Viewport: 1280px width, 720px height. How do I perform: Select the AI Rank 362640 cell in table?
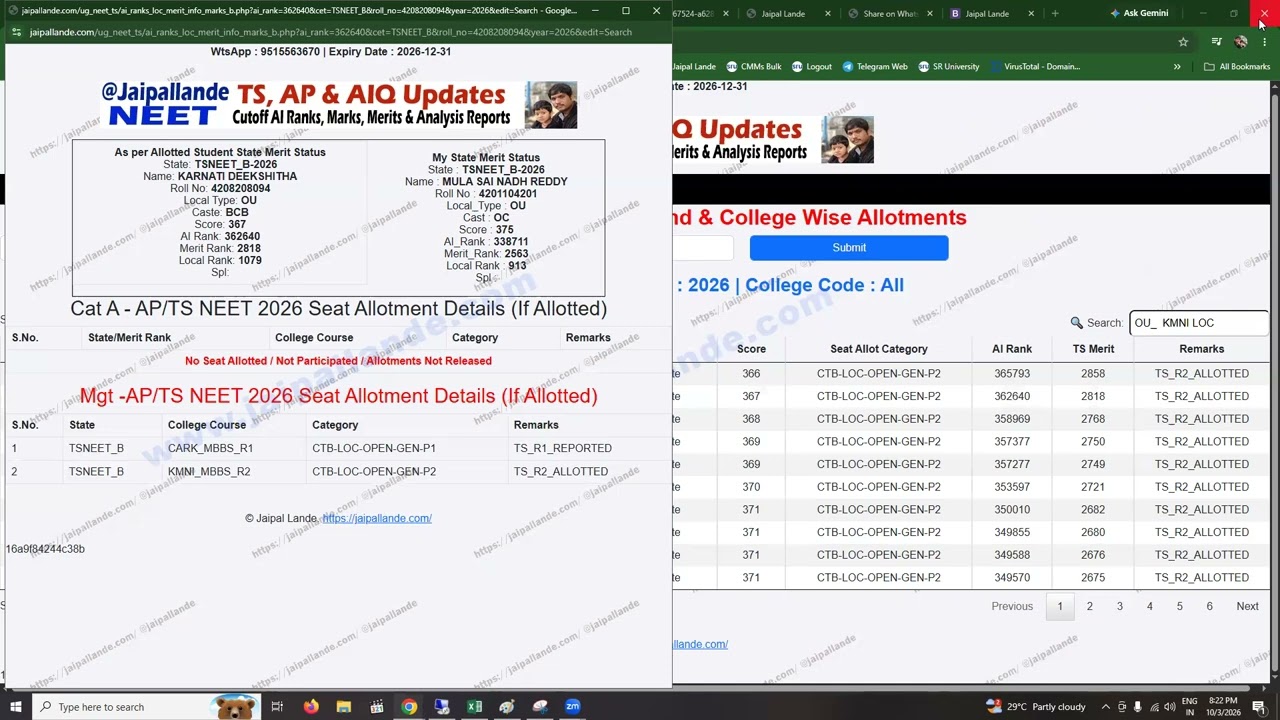click(1012, 396)
